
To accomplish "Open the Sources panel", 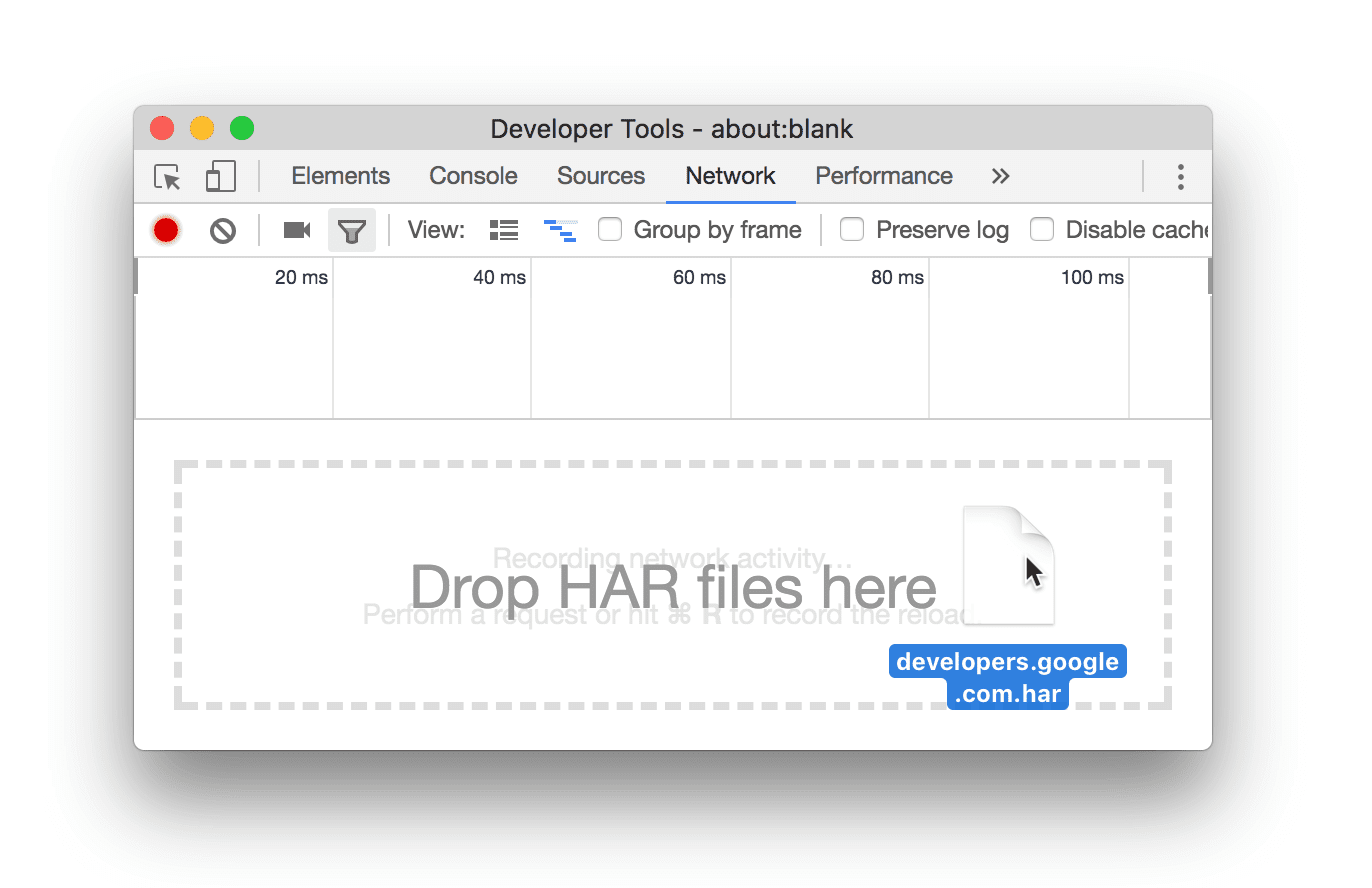I will (600, 176).
